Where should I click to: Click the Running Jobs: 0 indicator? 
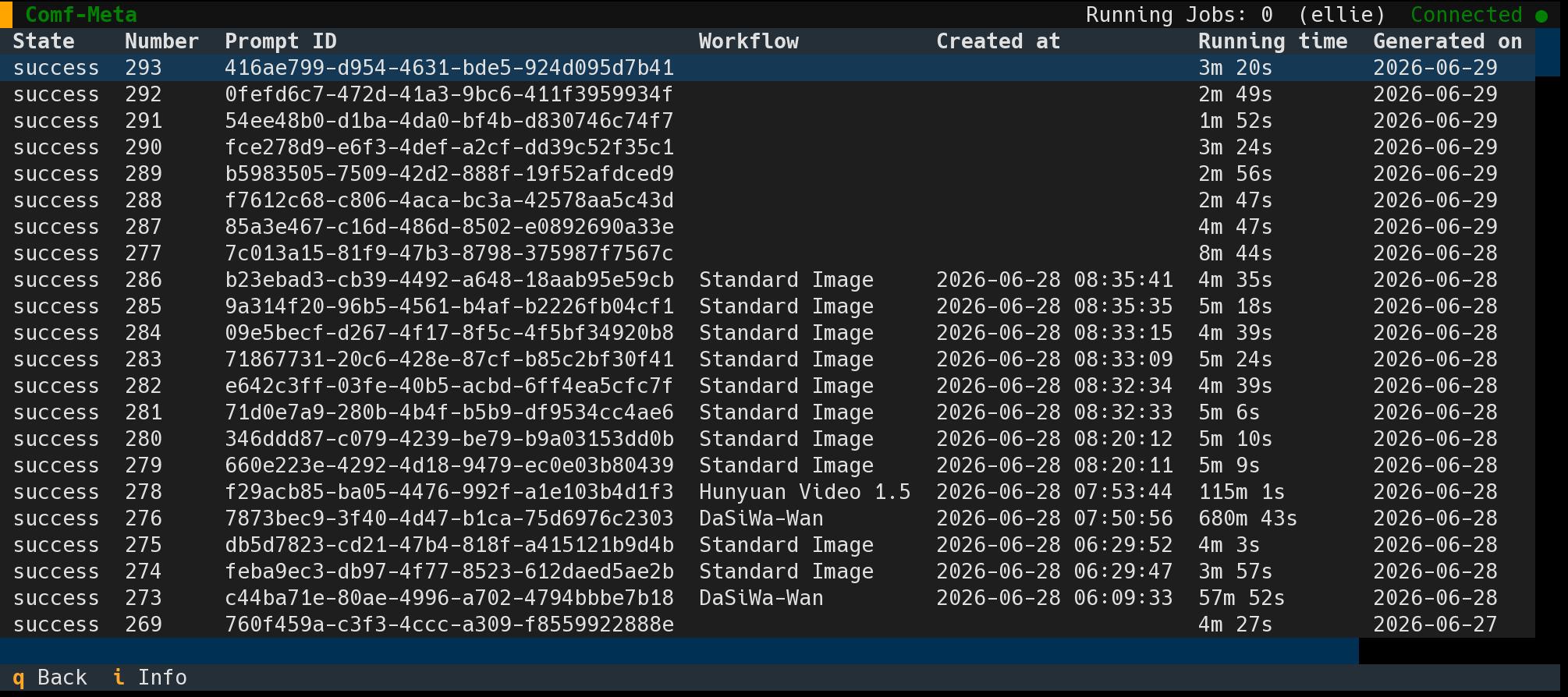pos(1180,15)
